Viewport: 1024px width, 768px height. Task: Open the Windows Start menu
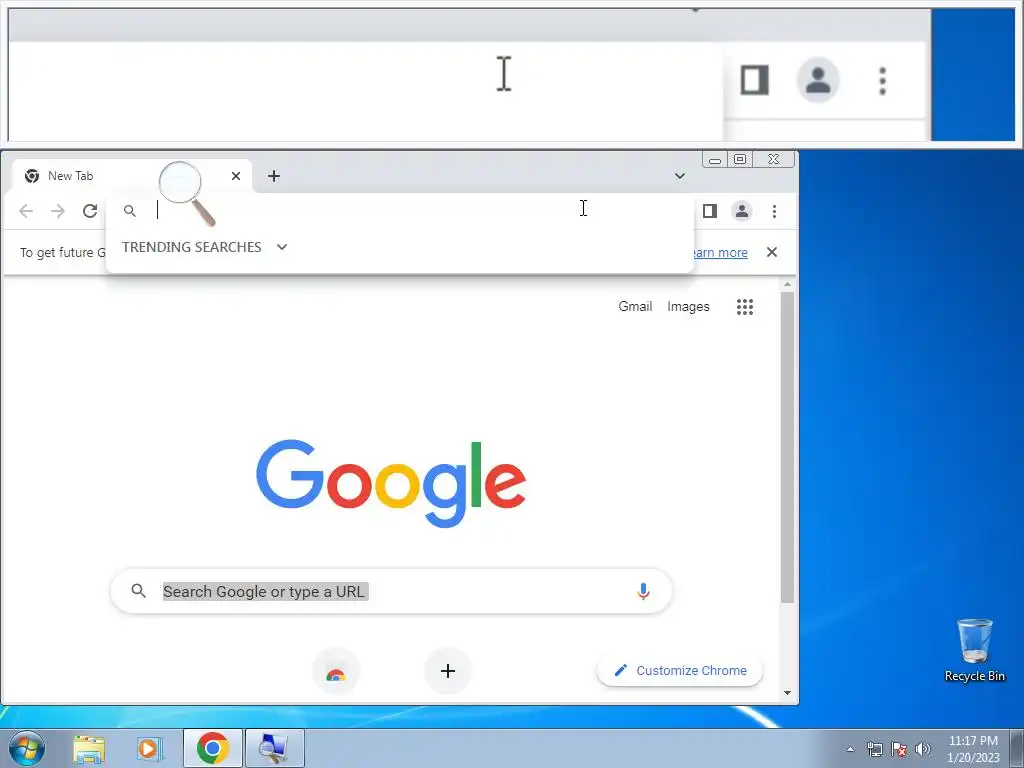point(26,748)
